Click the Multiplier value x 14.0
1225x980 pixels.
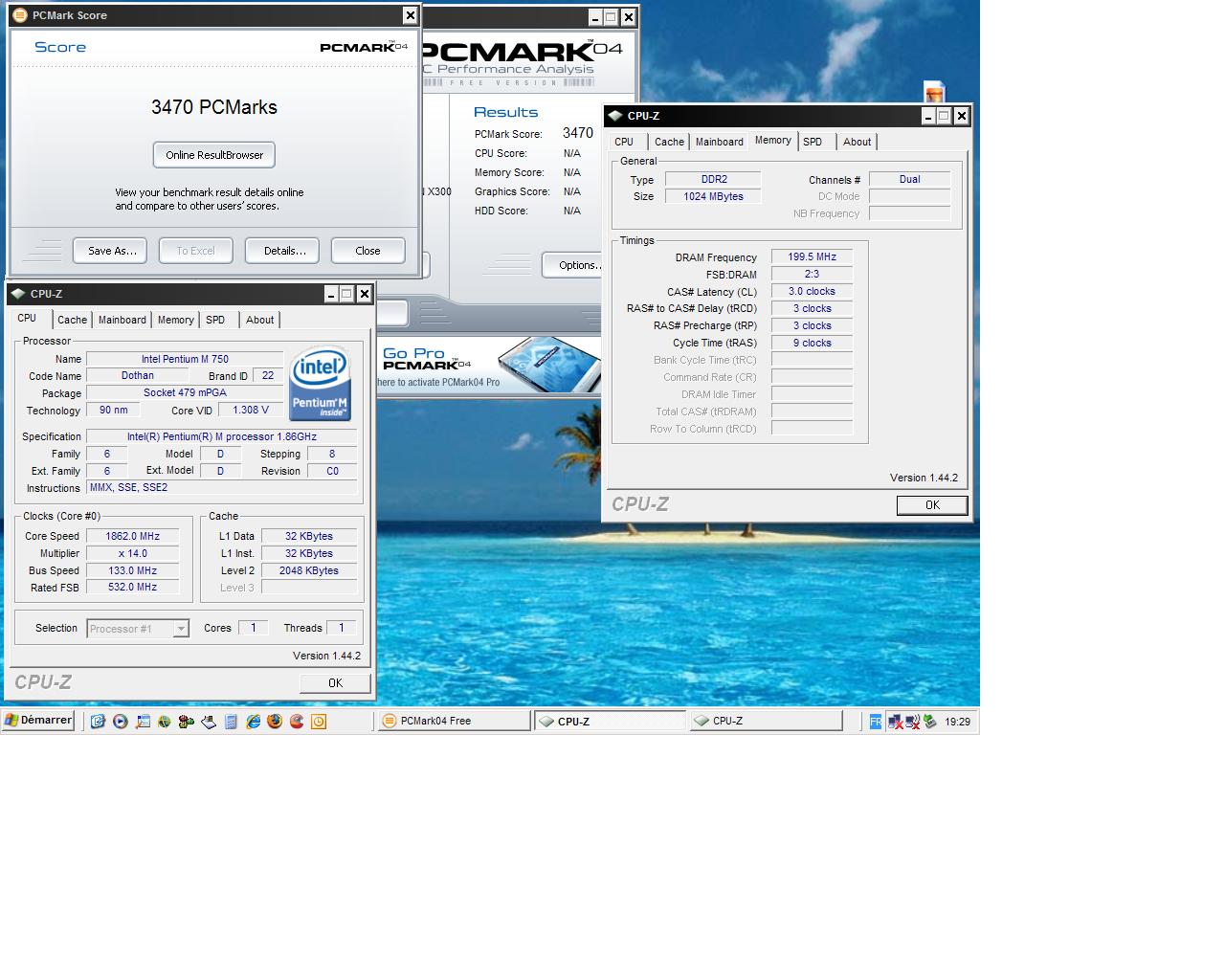point(132,553)
